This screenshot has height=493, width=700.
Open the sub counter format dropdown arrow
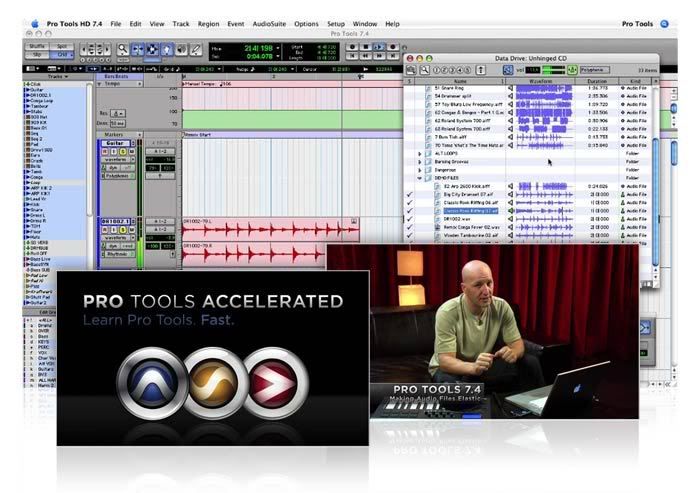tap(278, 56)
